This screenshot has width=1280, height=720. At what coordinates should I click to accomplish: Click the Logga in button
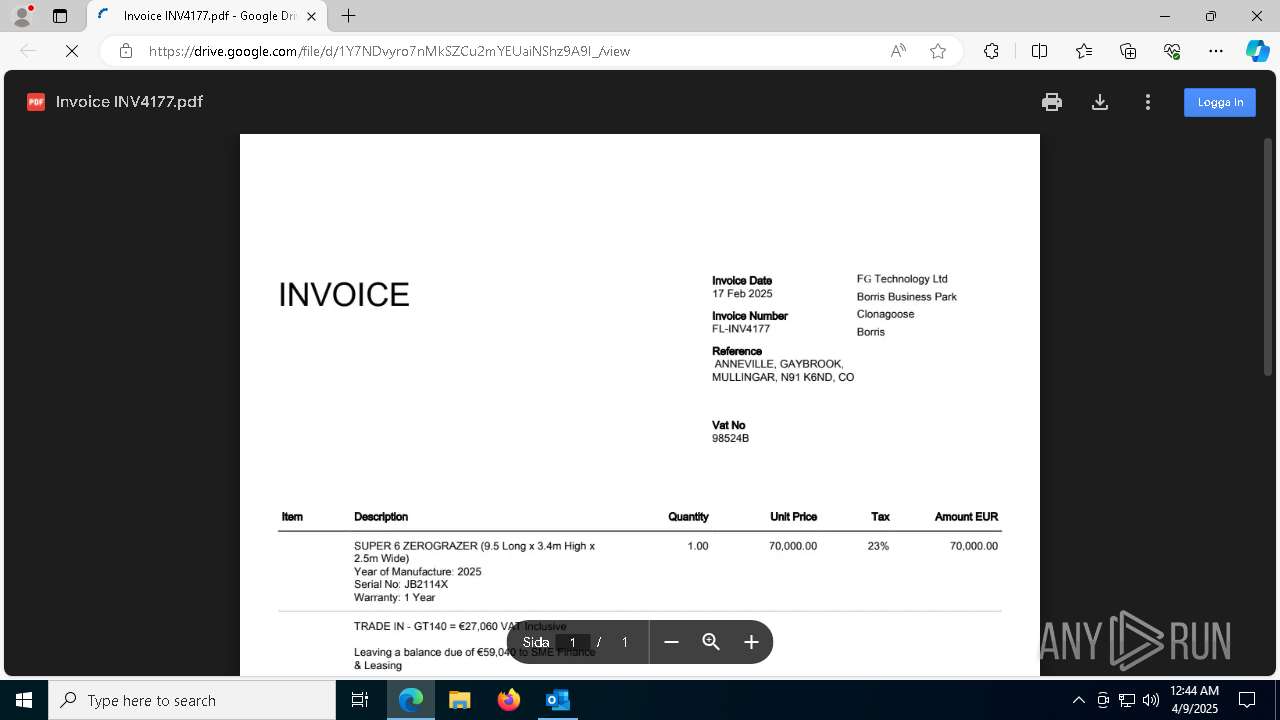pos(1220,102)
